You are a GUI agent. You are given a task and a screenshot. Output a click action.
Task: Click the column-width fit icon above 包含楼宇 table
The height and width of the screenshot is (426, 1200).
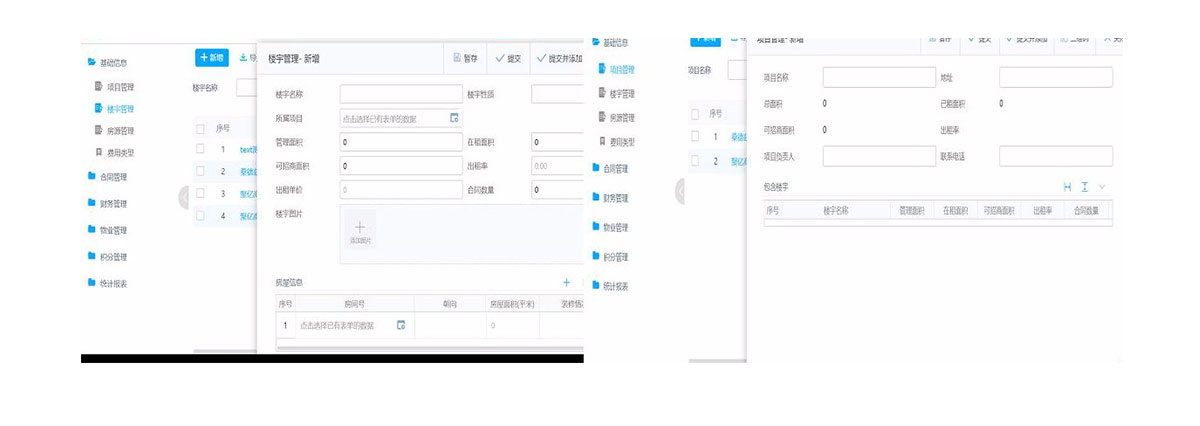click(1067, 187)
